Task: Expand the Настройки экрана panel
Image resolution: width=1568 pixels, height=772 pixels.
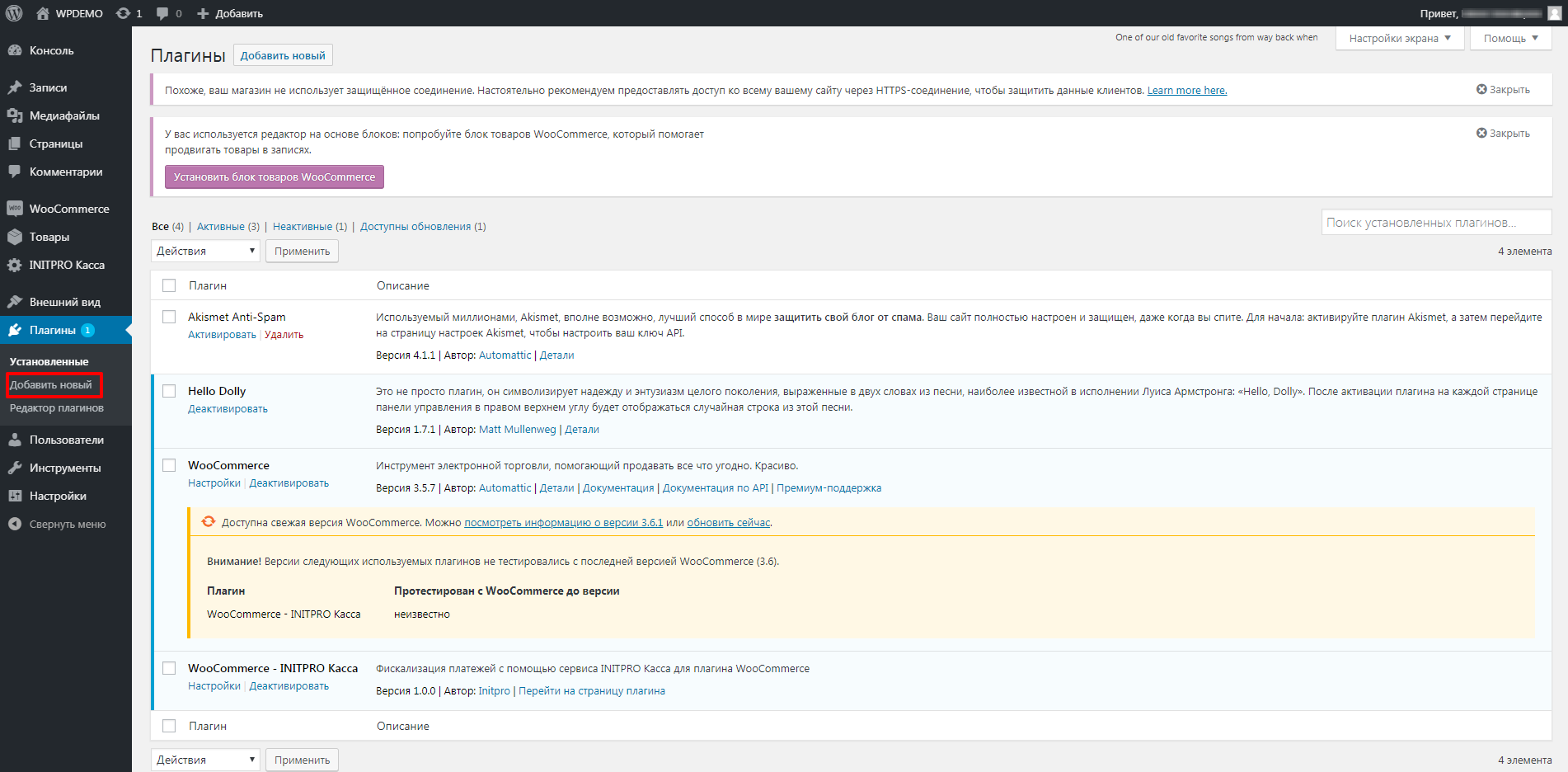Action: [1400, 38]
